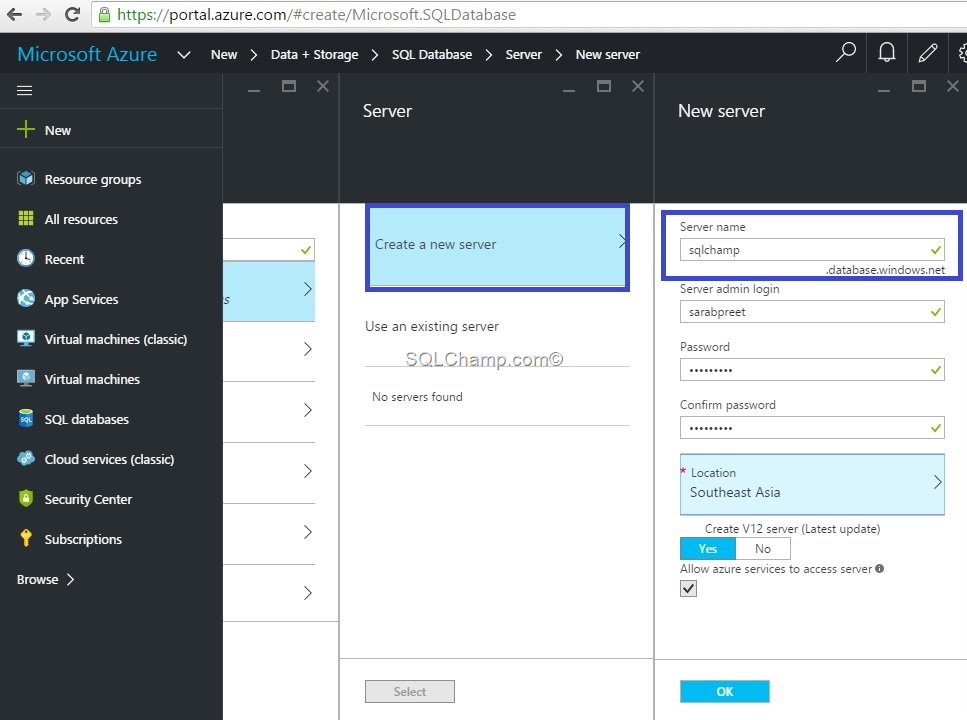Image resolution: width=967 pixels, height=720 pixels.
Task: Click the Password field
Action: click(812, 370)
